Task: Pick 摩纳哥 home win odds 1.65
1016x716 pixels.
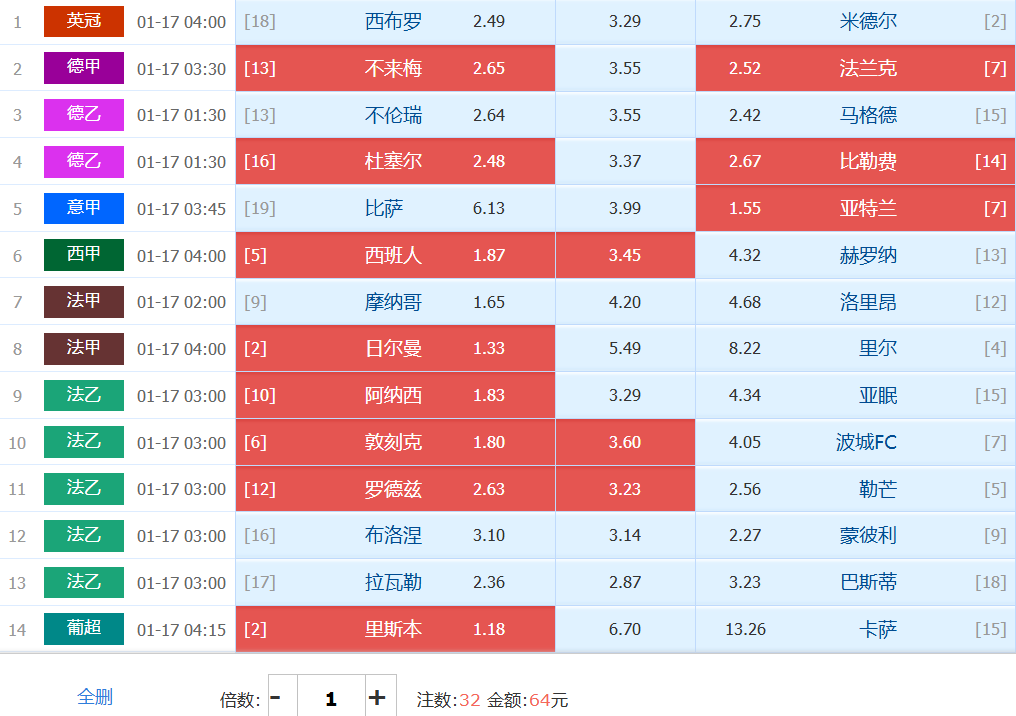Action: coord(395,302)
